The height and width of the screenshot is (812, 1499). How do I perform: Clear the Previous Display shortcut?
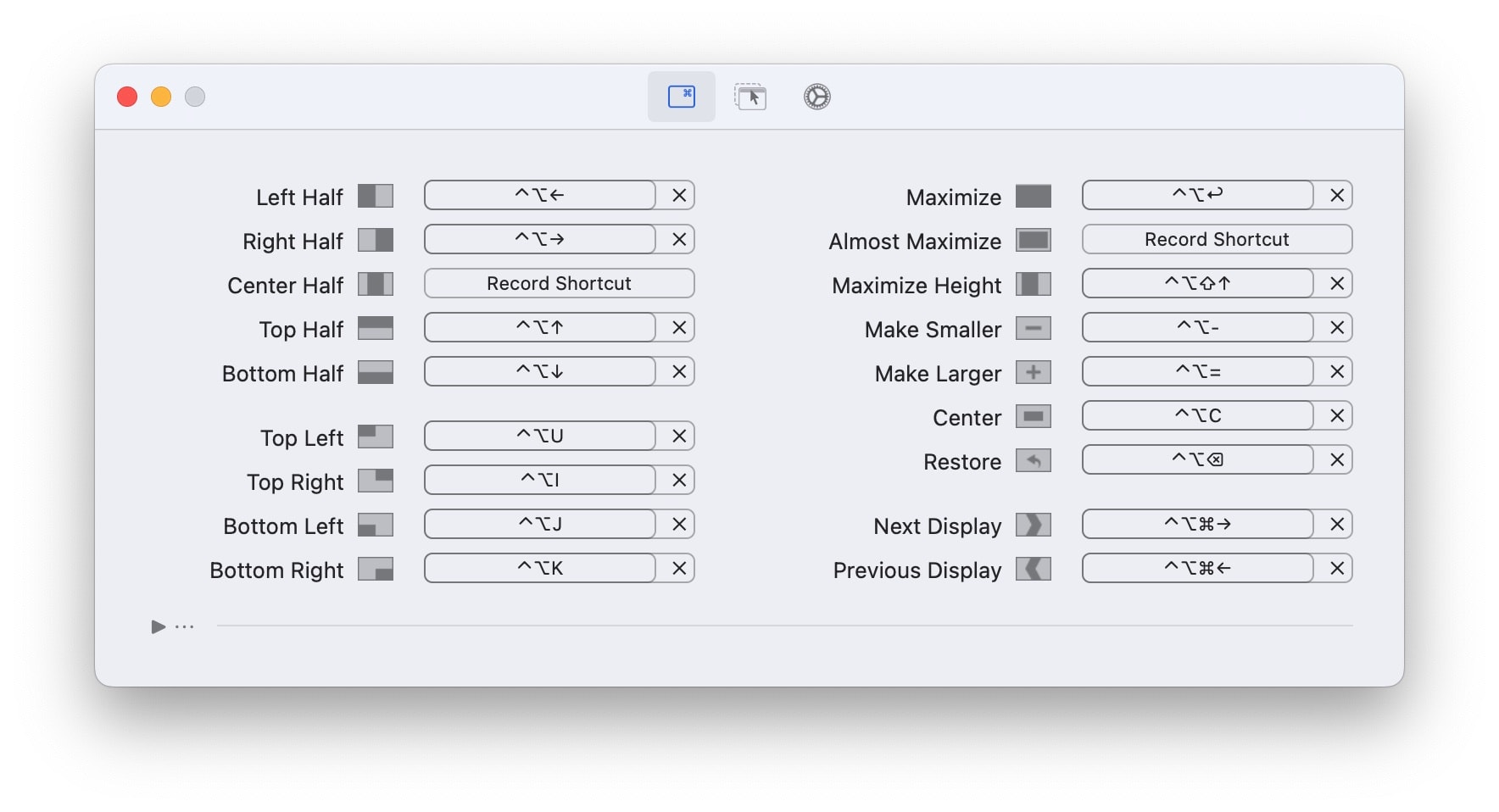pyautogui.click(x=1337, y=568)
